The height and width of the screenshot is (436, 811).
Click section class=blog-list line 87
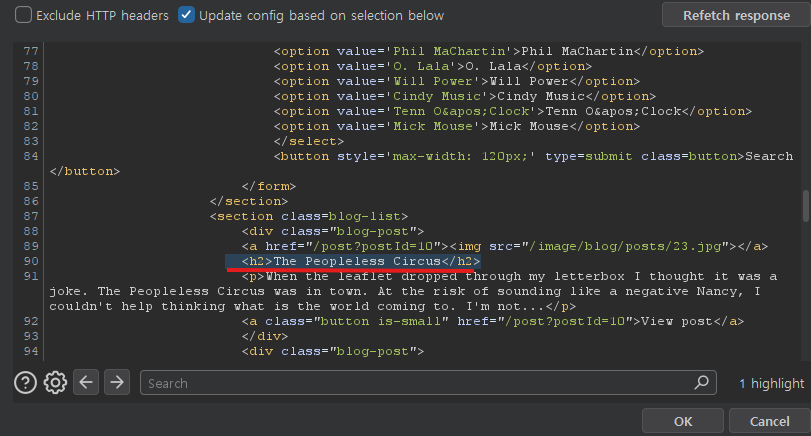[x=309, y=216]
